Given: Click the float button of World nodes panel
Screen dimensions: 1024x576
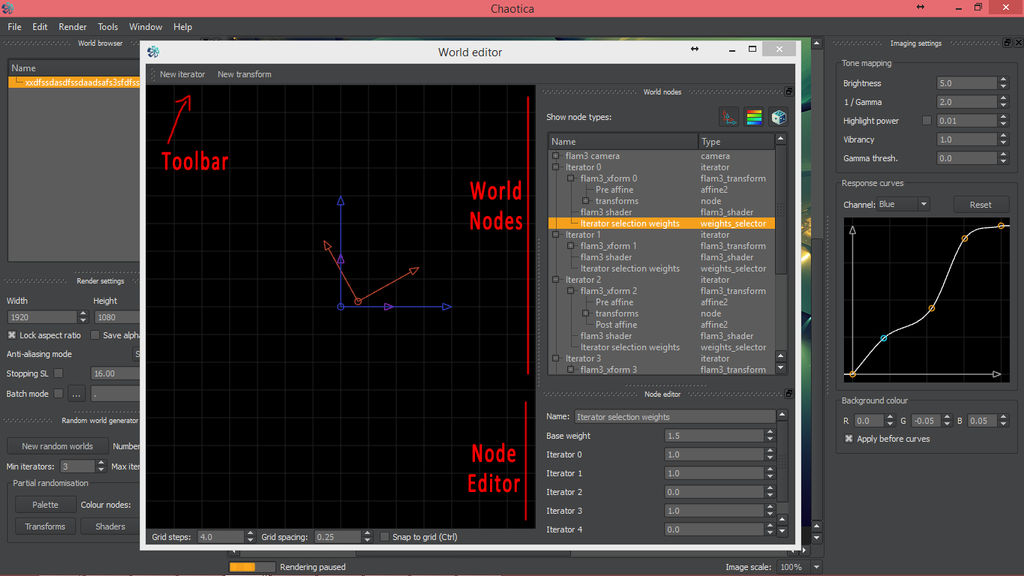Looking at the screenshot, I should click(789, 91).
